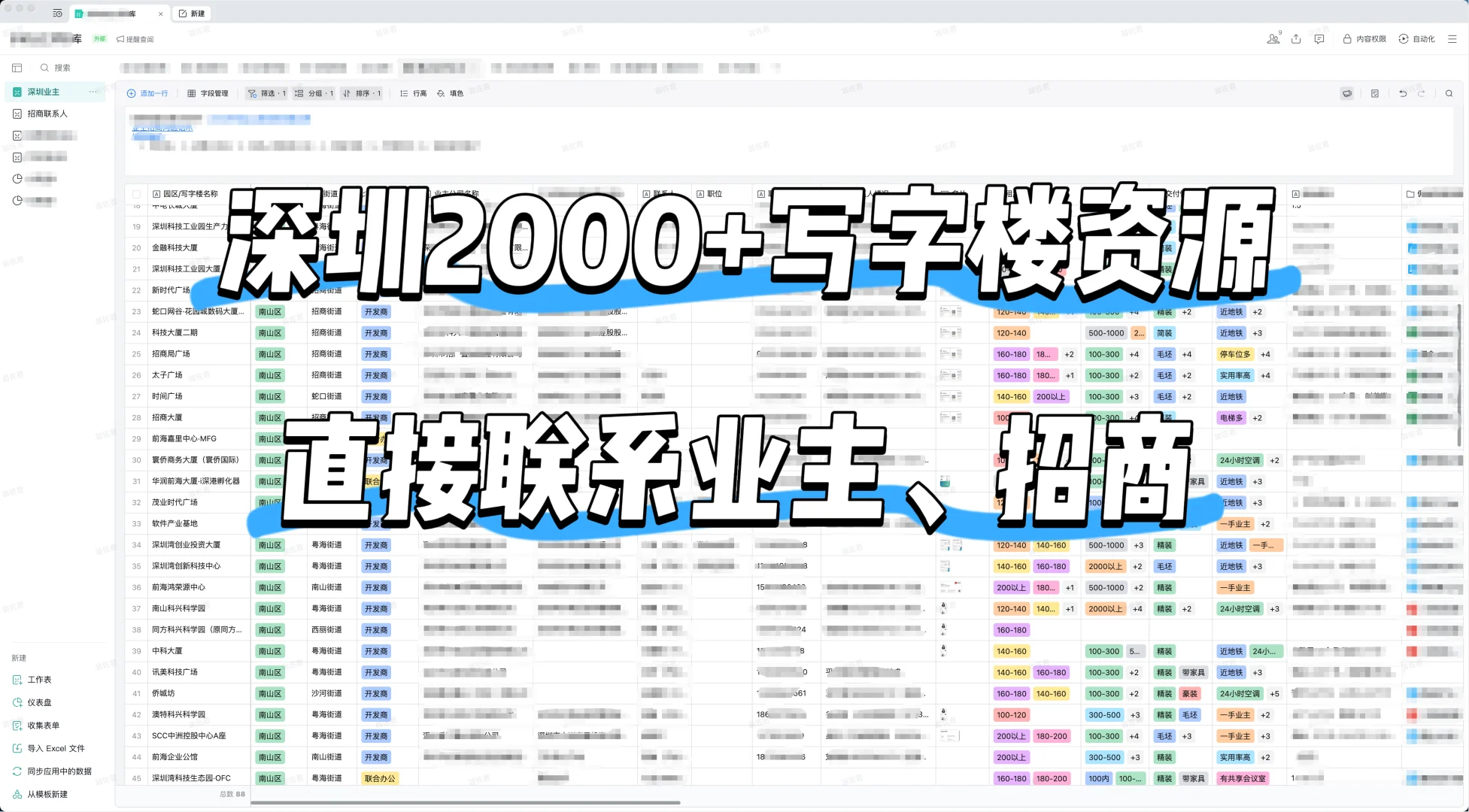Image resolution: width=1469 pixels, height=812 pixels.
Task: Click 同步应用中的数据
Action: click(x=53, y=771)
